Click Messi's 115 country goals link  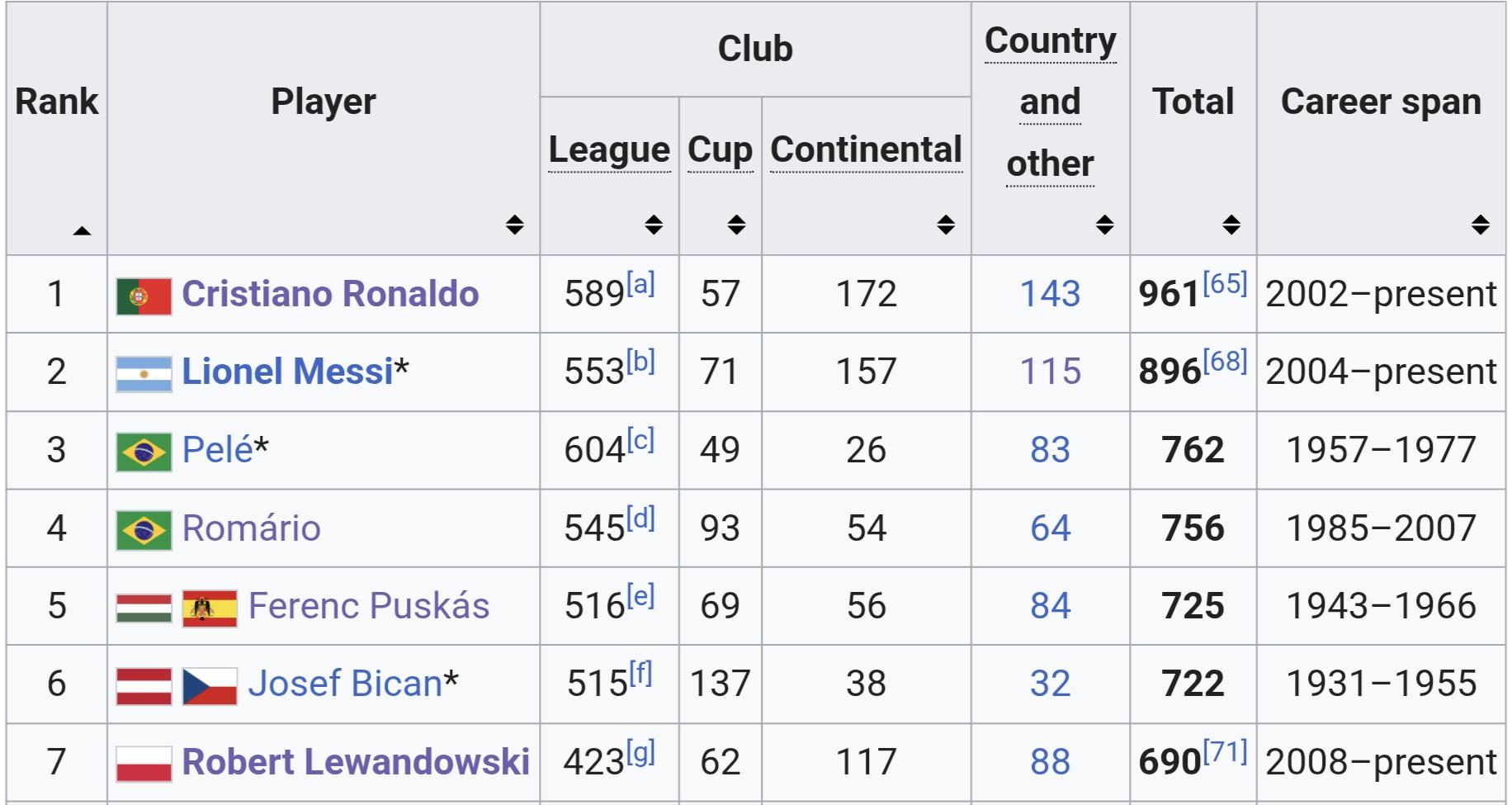point(1050,372)
